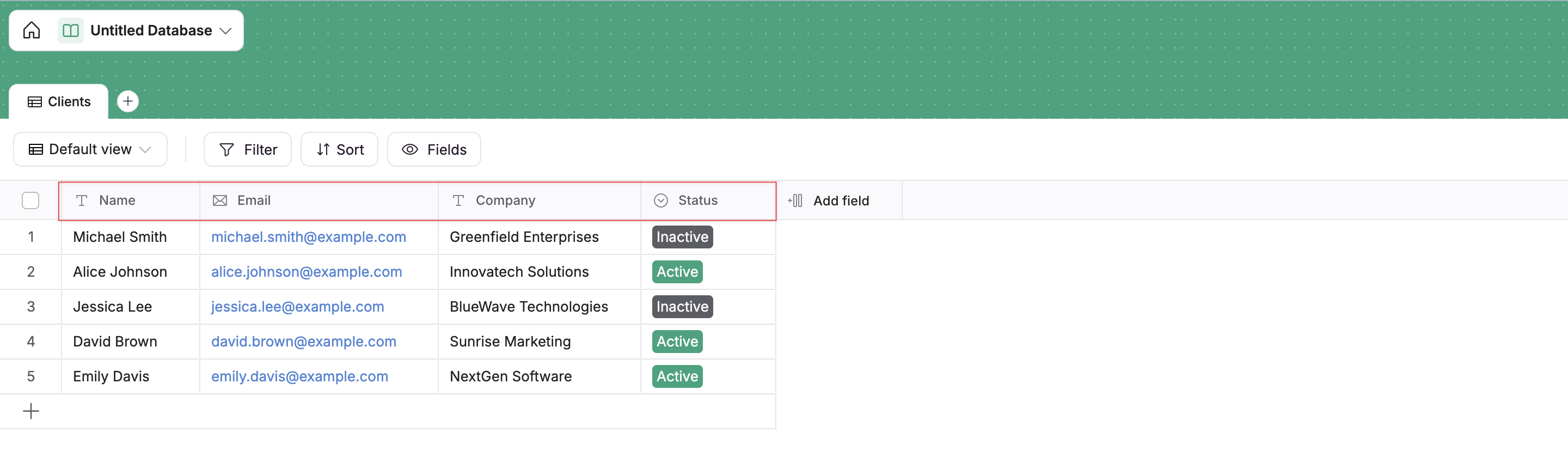Image resolution: width=1568 pixels, height=450 pixels.
Task: Select the Michael Smith name cell
Action: [x=130, y=237]
